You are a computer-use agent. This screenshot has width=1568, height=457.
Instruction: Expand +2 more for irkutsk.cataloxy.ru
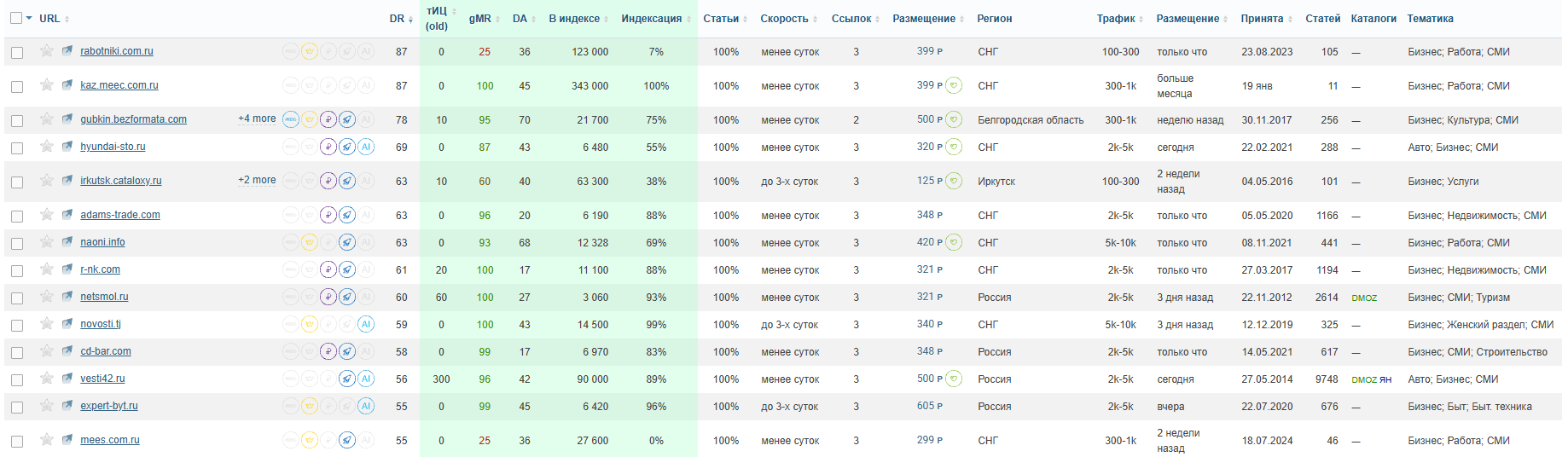tap(257, 180)
